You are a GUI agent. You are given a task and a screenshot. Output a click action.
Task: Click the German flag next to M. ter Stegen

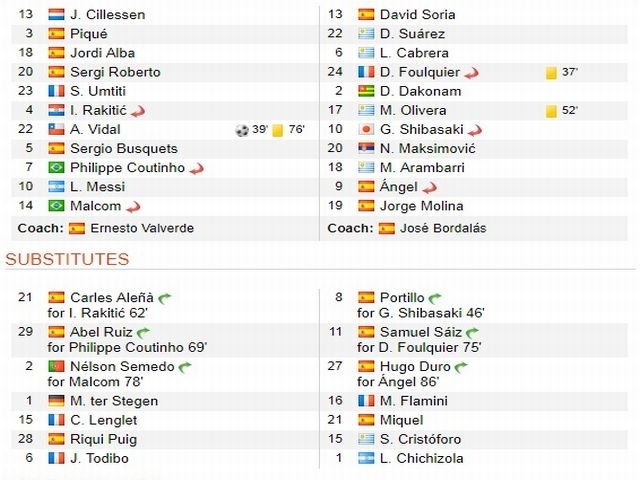[x=56, y=401]
